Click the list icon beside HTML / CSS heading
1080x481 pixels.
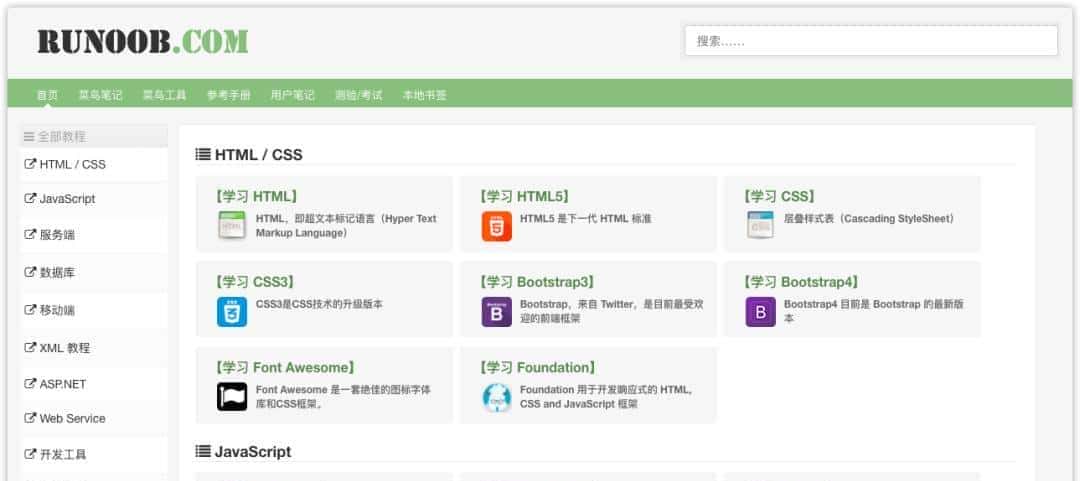point(203,154)
